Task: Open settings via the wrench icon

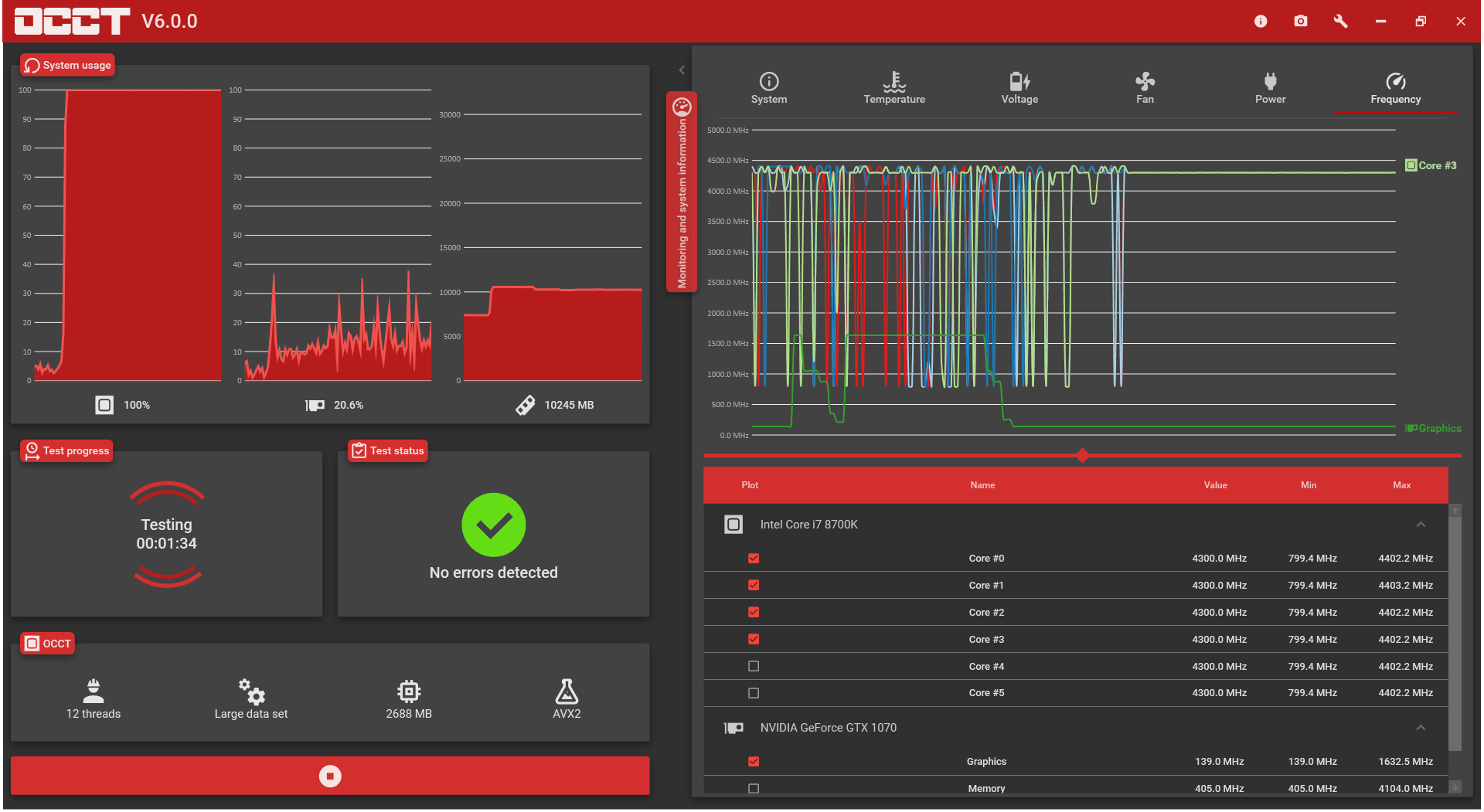Action: point(1341,22)
